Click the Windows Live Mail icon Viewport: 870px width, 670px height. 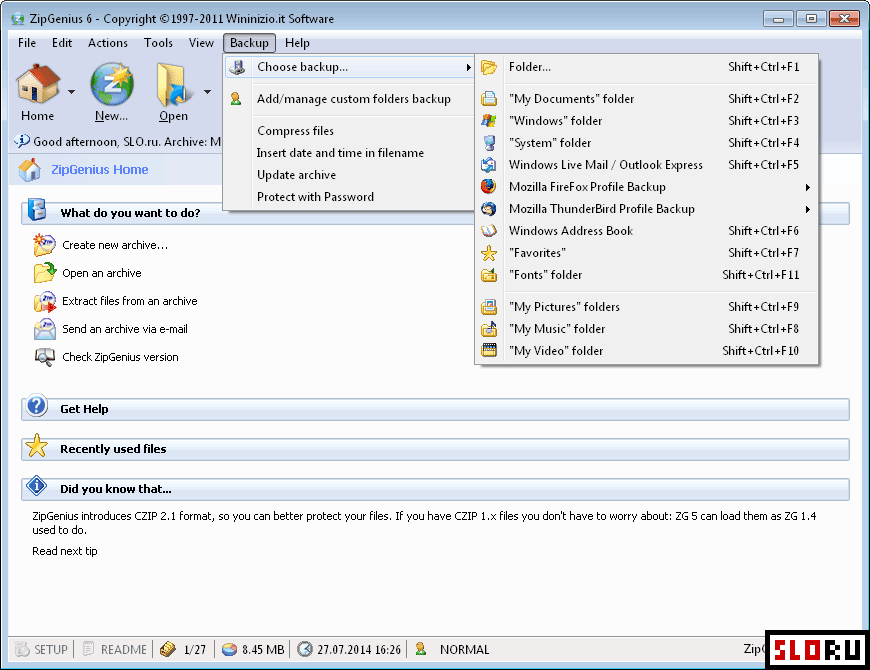pos(489,165)
